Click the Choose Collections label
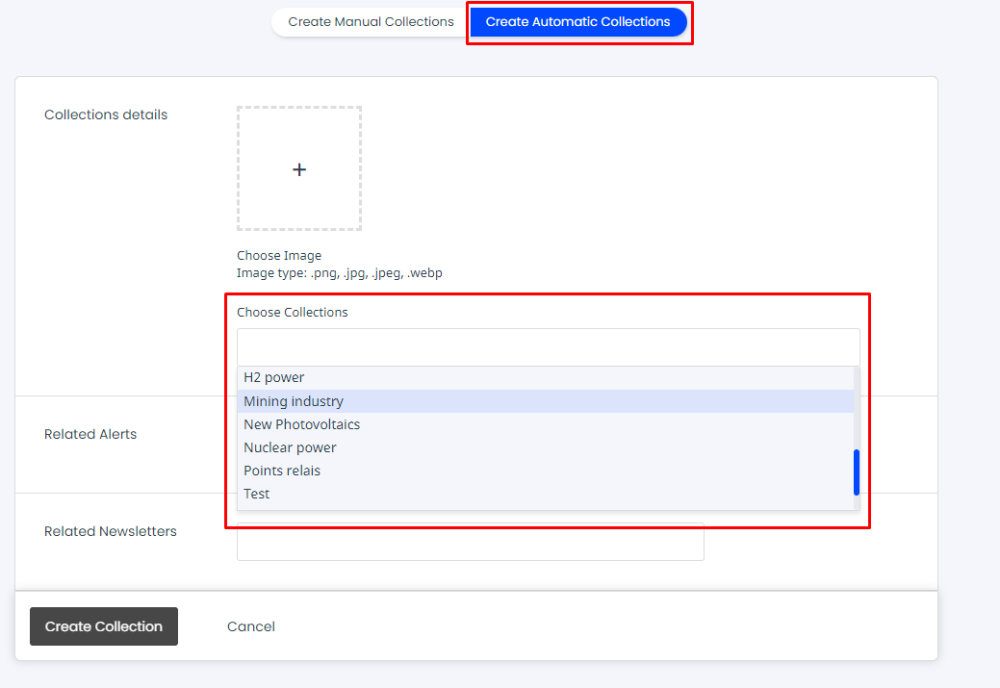 point(293,312)
